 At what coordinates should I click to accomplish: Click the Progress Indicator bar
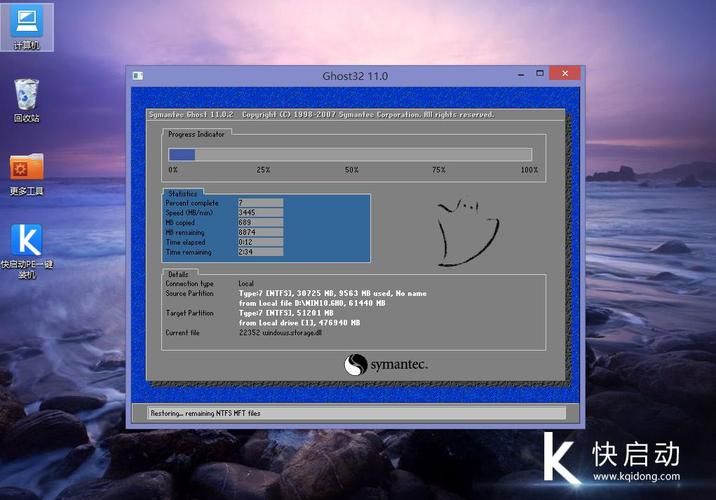350,154
